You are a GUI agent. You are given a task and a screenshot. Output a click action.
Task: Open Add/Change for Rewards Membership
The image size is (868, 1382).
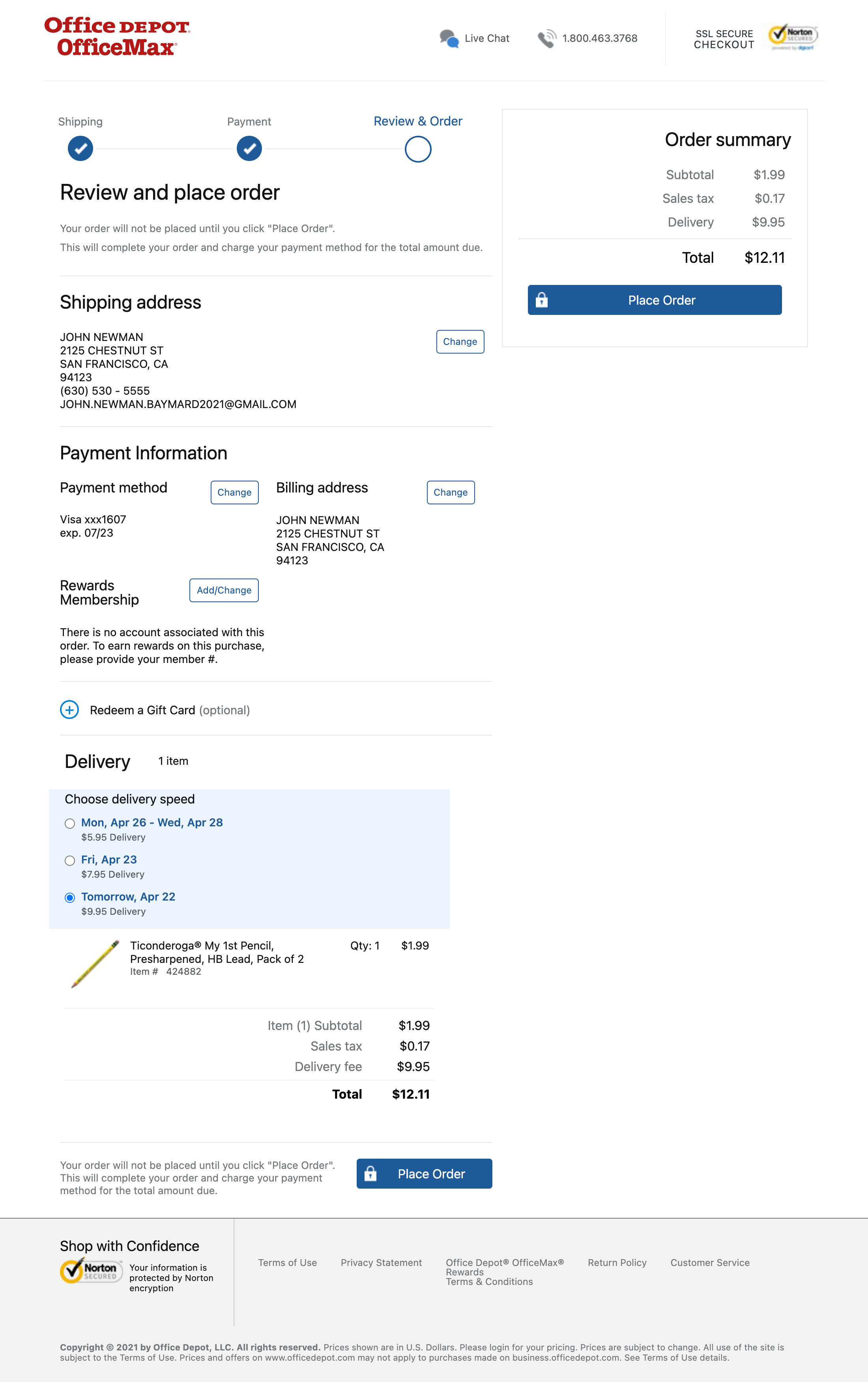[224, 590]
